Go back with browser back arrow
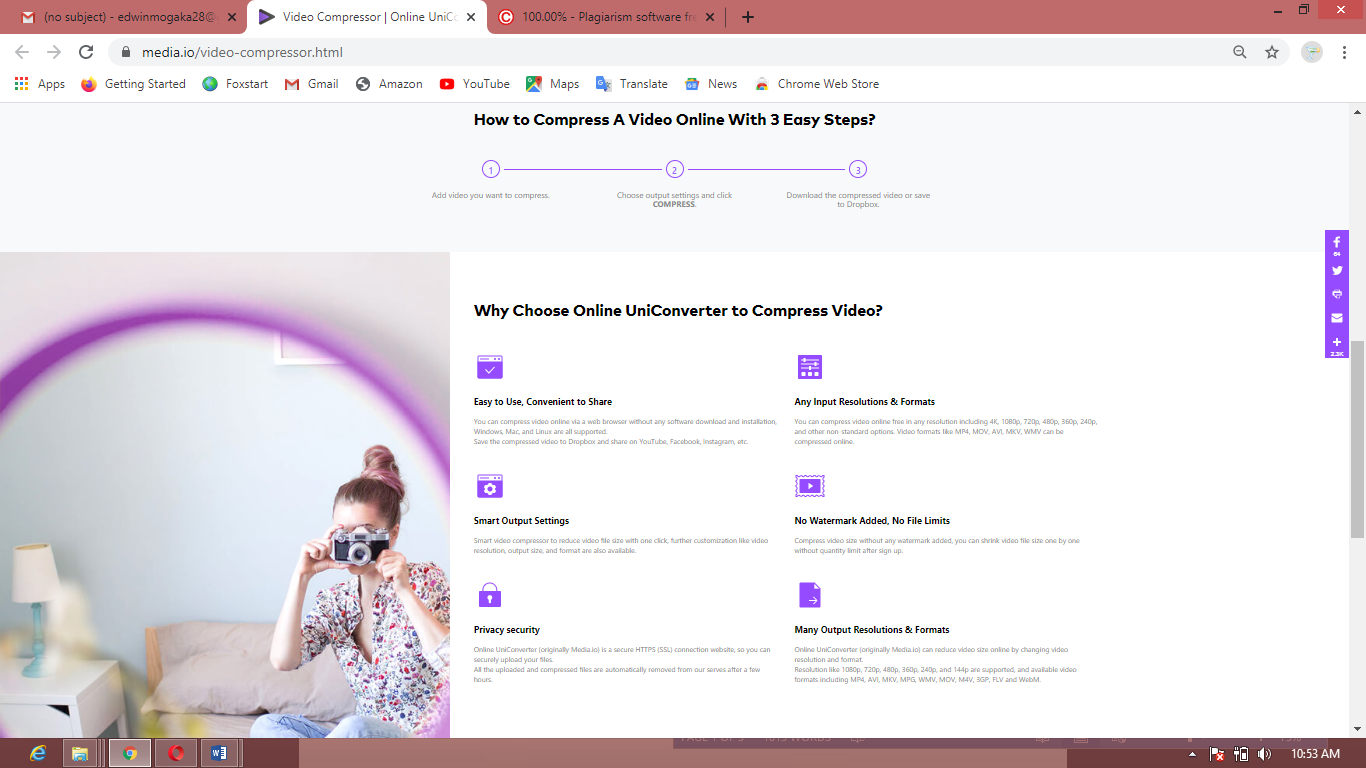The height and width of the screenshot is (768, 1366). [22, 52]
